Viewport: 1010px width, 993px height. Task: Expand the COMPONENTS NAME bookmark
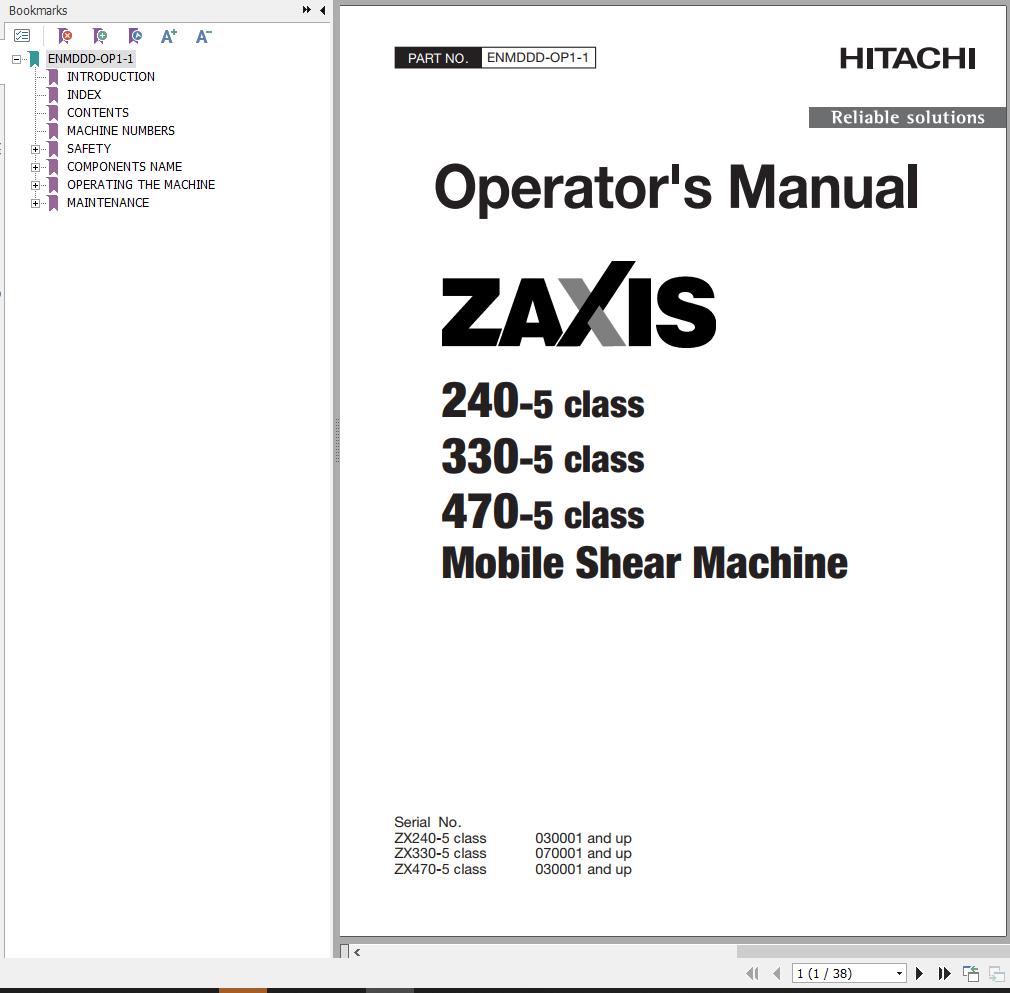36,167
